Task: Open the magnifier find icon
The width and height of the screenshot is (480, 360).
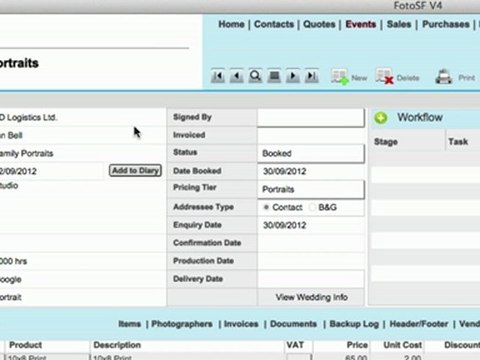Action: [x=255, y=76]
